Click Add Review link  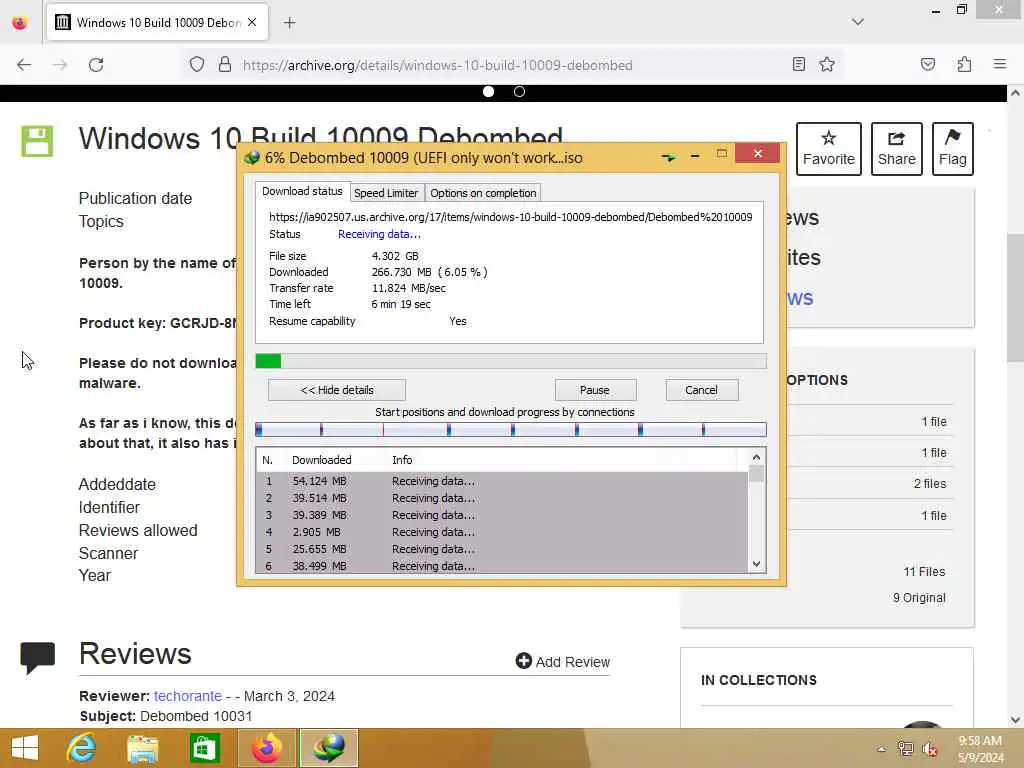[563, 662]
